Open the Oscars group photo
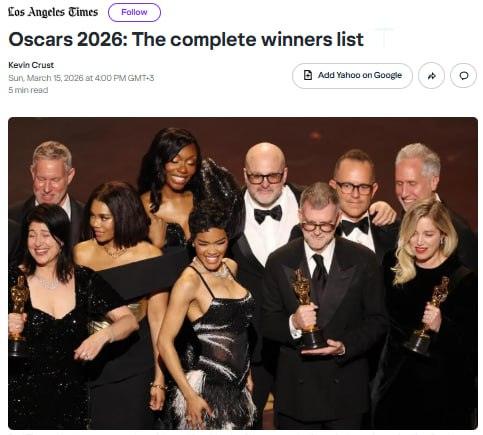The width and height of the screenshot is (483, 435). (243, 273)
